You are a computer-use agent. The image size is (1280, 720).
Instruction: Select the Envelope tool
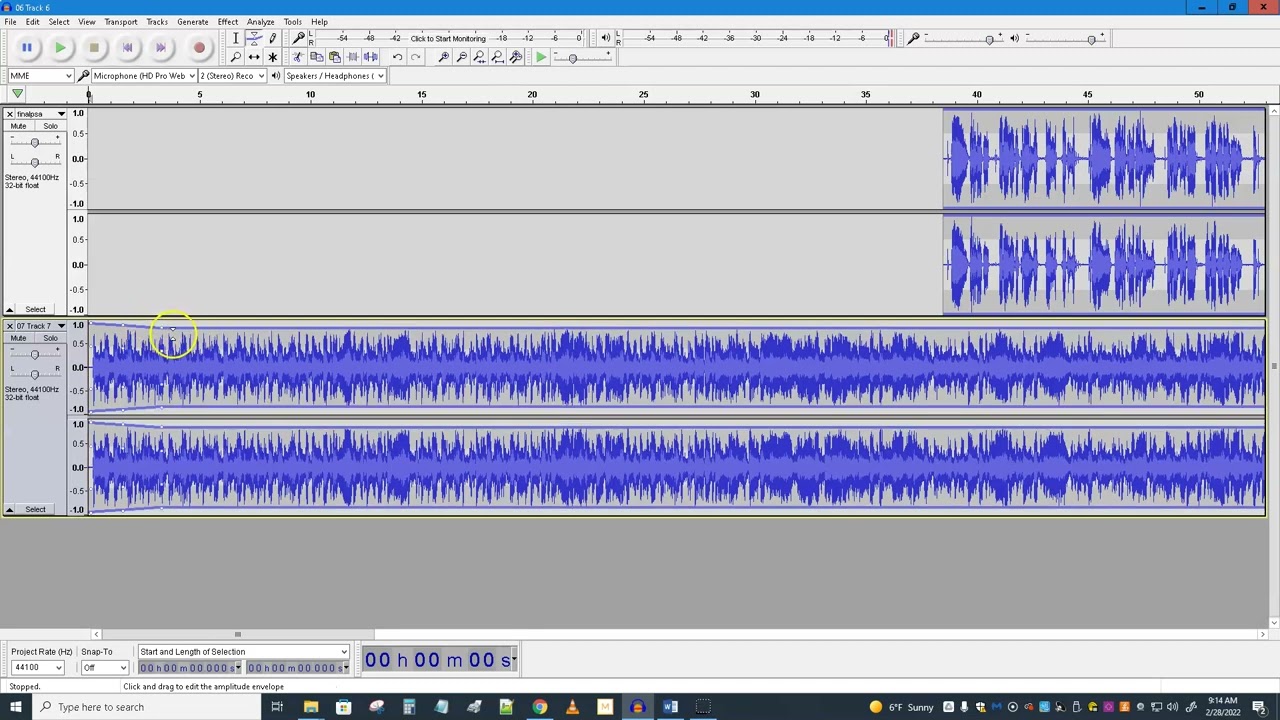[254, 38]
